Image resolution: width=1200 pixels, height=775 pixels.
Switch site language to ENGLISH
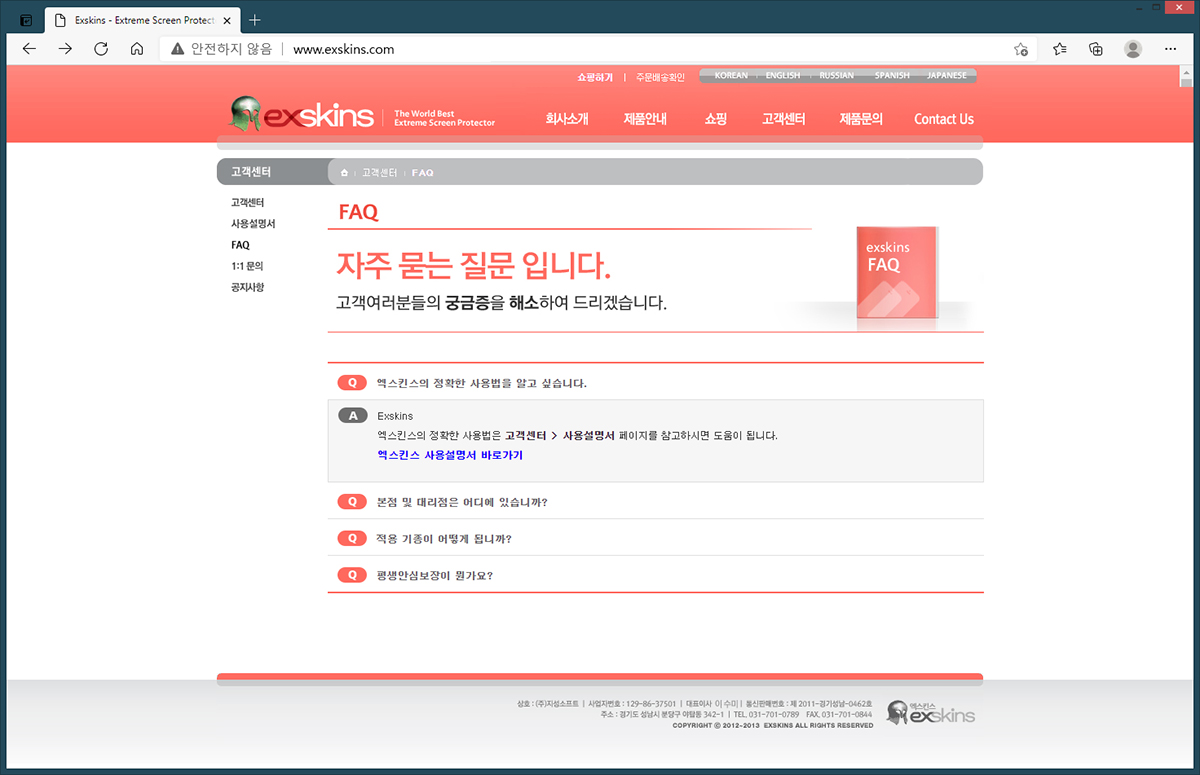pos(783,76)
